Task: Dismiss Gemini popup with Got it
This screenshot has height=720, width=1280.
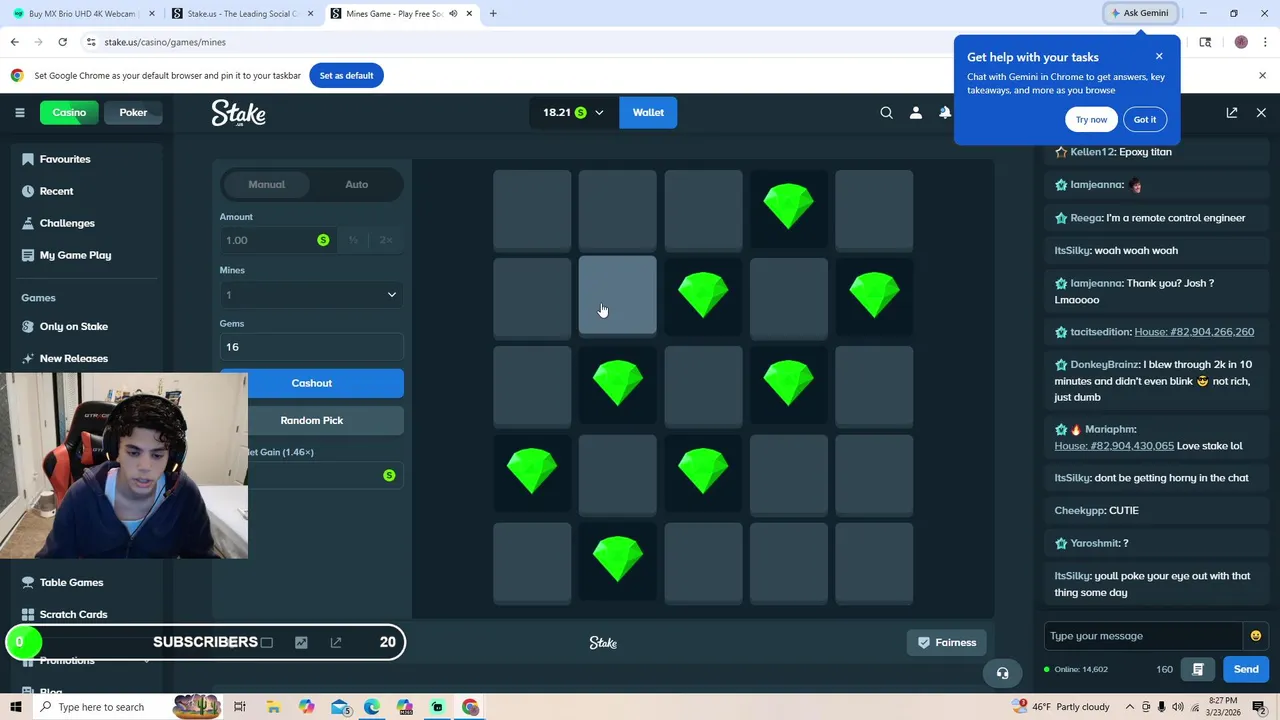Action: coord(1145,119)
